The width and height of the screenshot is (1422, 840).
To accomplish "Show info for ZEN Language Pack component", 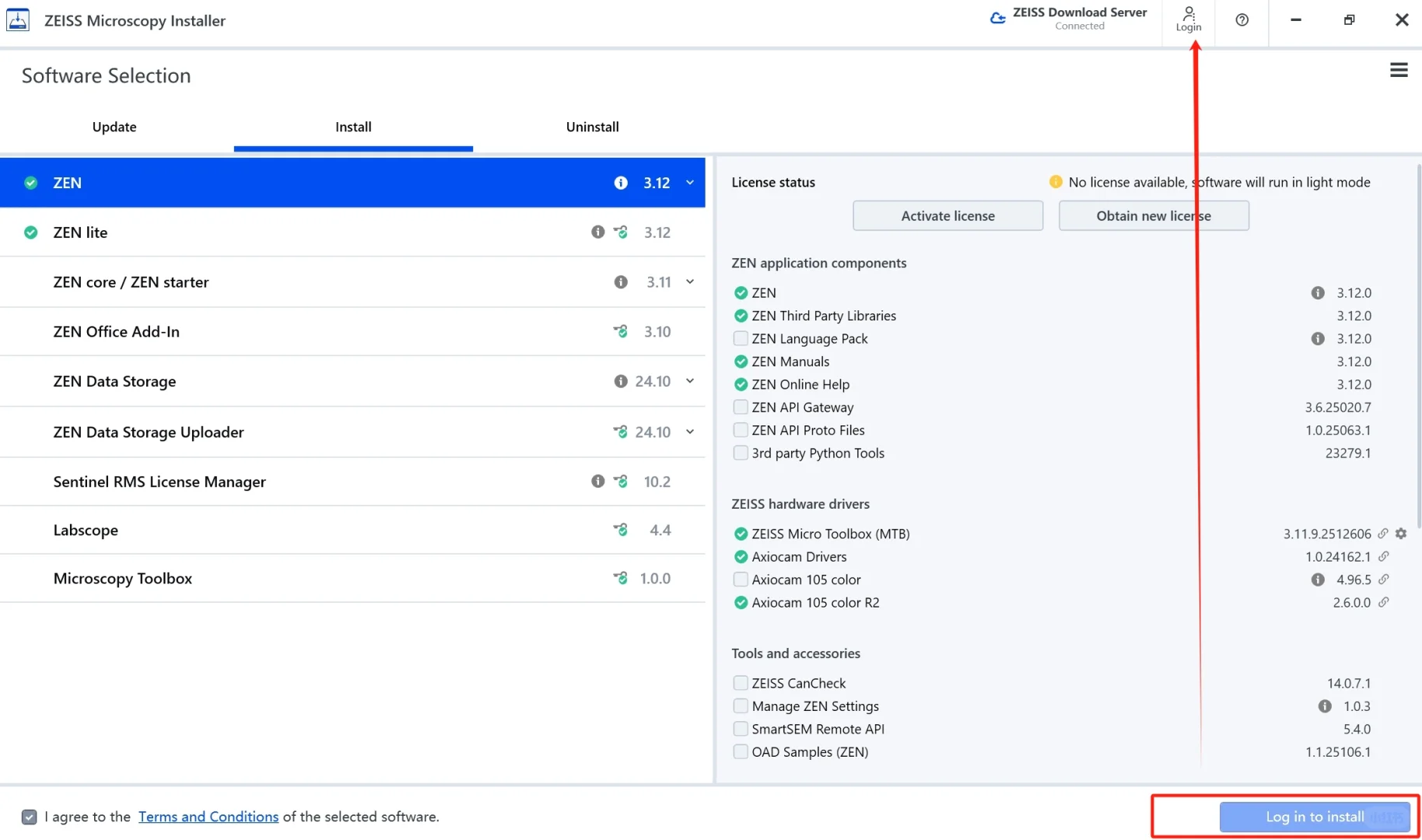I will (1318, 338).
